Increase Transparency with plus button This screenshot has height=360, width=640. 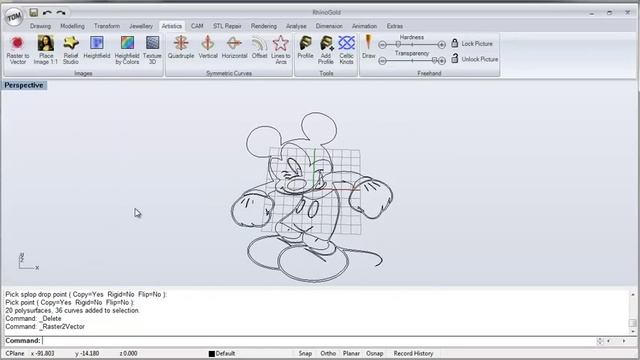pos(441,61)
